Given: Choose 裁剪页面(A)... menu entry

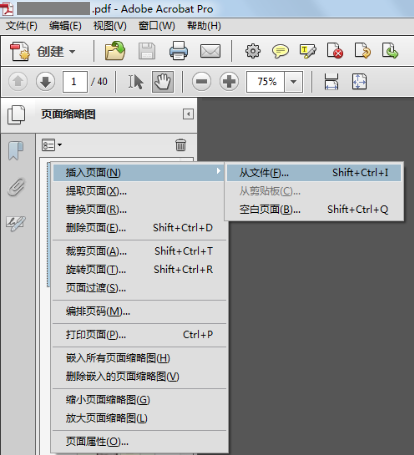Looking at the screenshot, I should pos(139,251).
